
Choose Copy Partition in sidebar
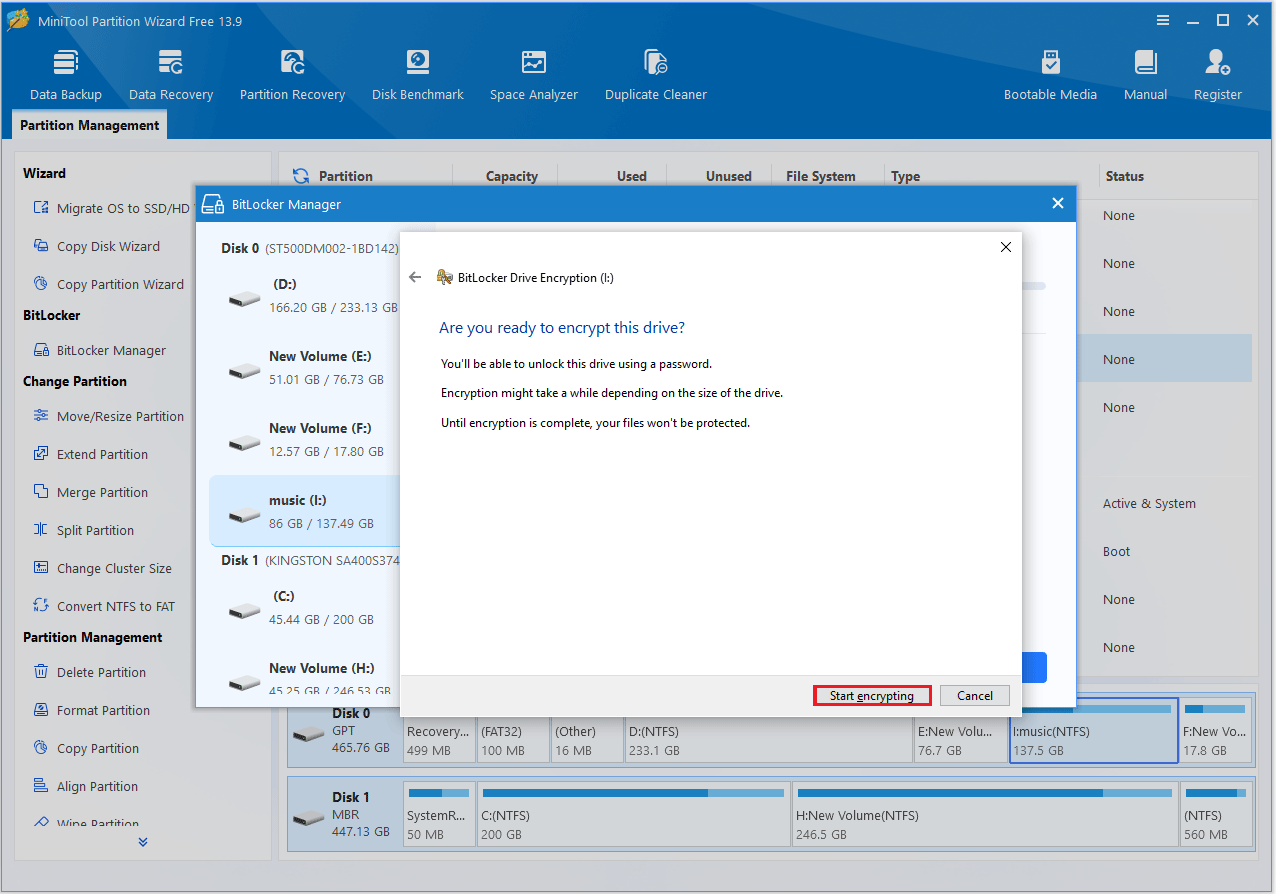(86, 748)
